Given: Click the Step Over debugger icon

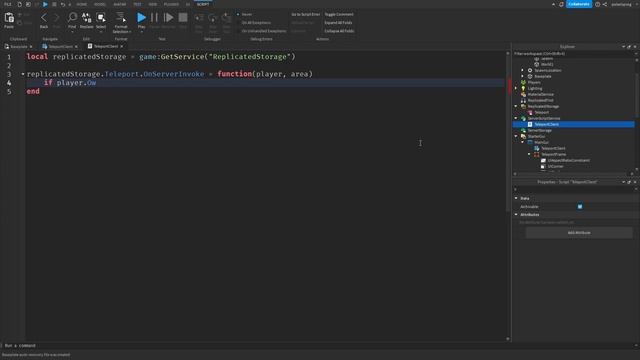Looking at the screenshot, I should [x=213, y=18].
